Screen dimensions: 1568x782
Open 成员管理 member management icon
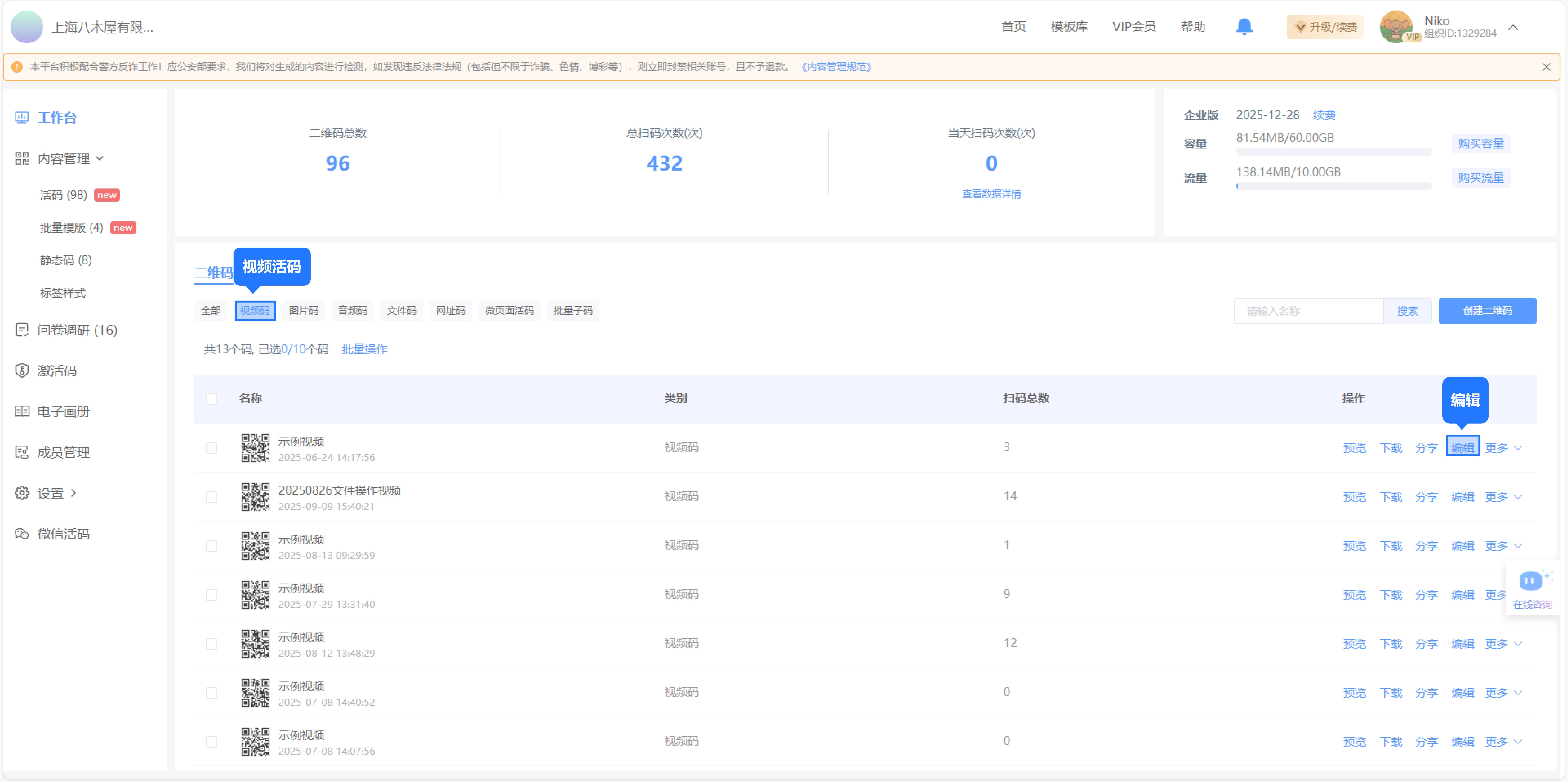(22, 452)
